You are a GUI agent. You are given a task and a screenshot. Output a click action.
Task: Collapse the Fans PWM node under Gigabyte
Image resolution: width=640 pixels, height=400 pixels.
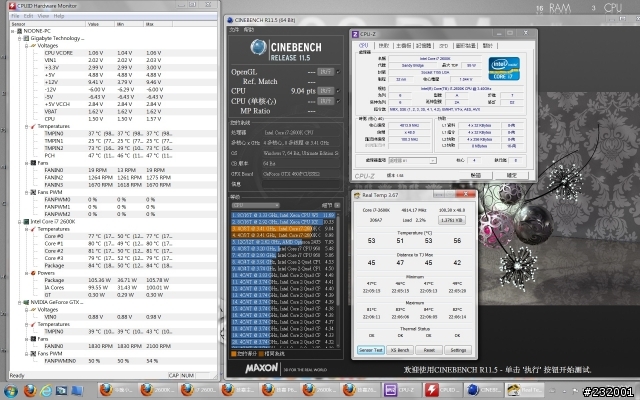tap(27, 192)
